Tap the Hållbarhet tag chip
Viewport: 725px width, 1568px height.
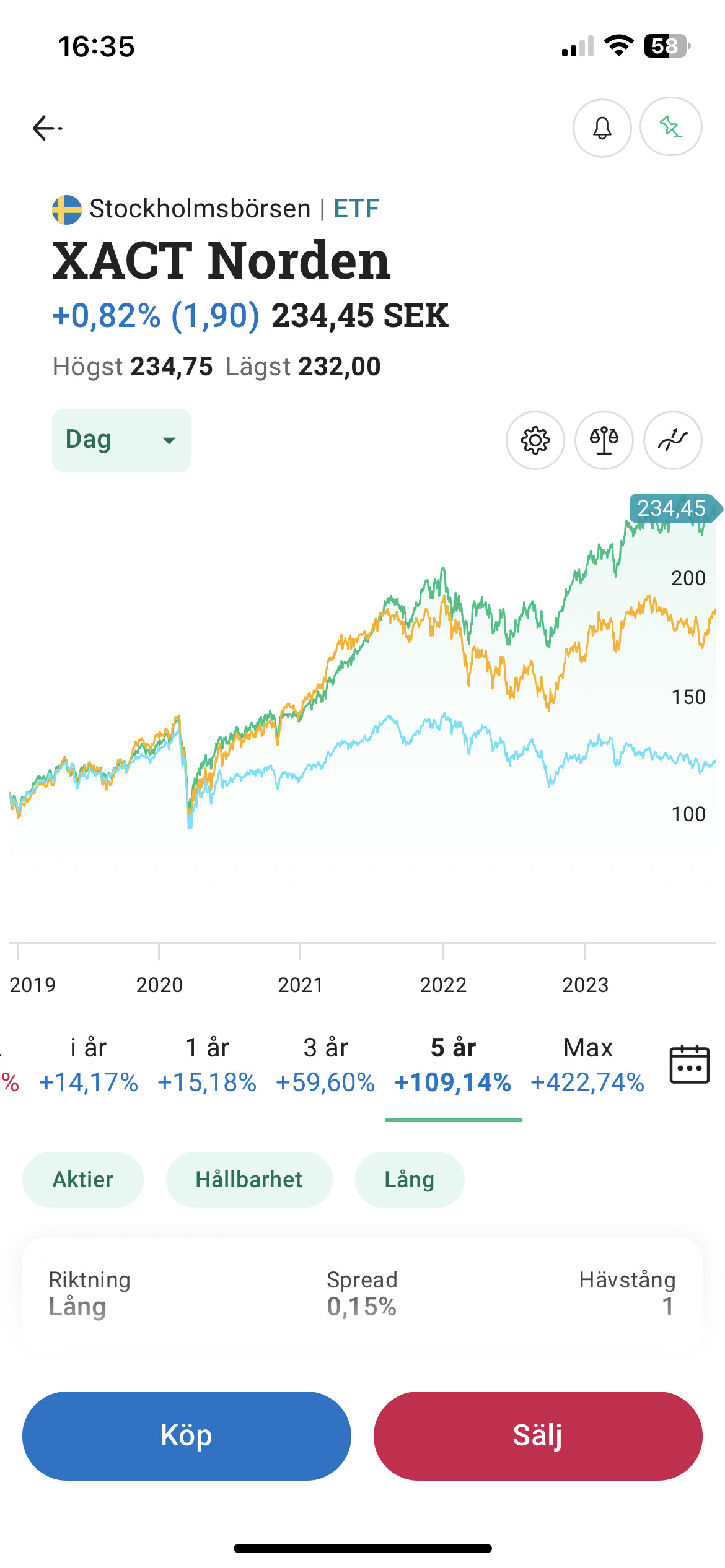[249, 1180]
